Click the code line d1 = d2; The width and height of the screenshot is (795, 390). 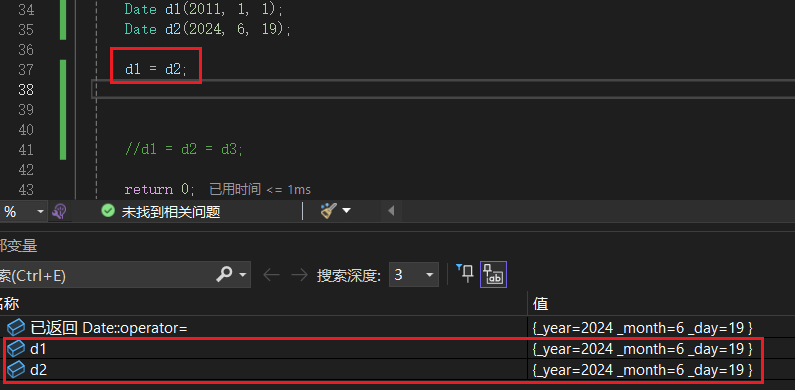pyautogui.click(x=156, y=69)
